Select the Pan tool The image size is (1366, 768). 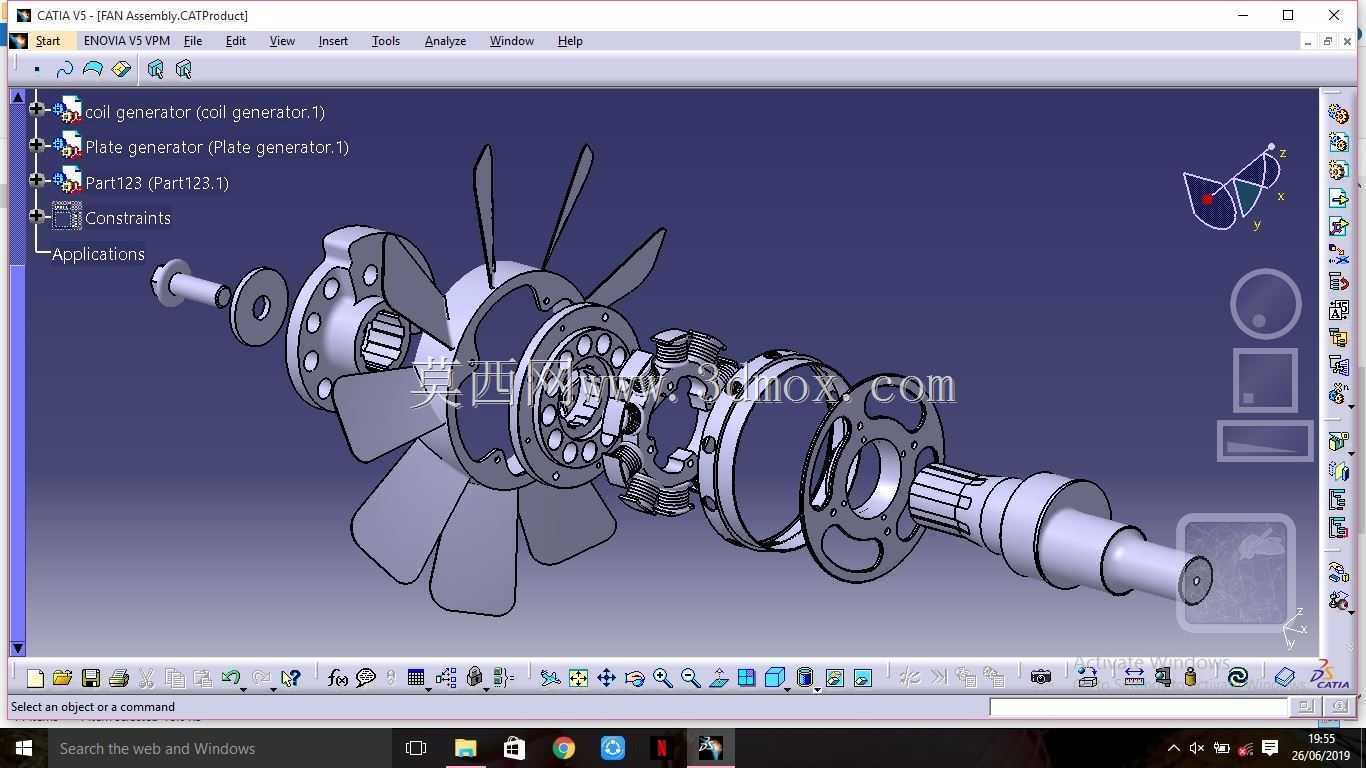tap(606, 678)
